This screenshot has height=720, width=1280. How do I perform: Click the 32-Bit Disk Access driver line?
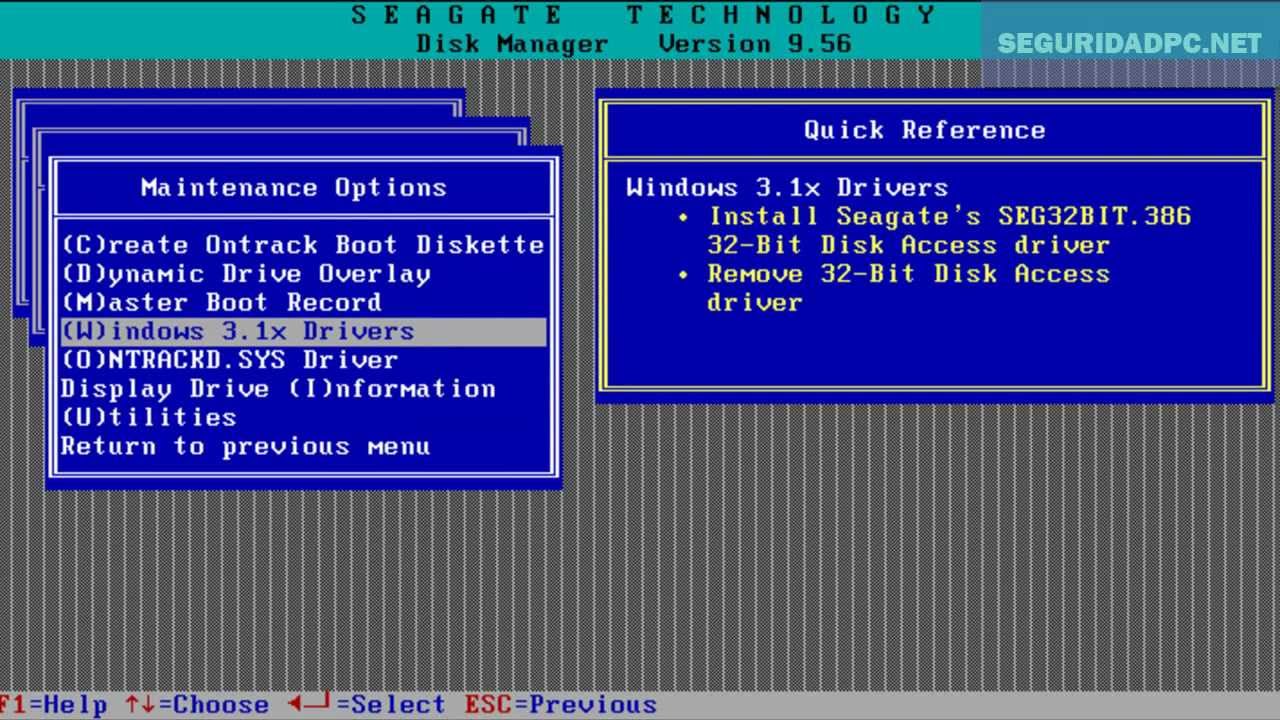909,245
